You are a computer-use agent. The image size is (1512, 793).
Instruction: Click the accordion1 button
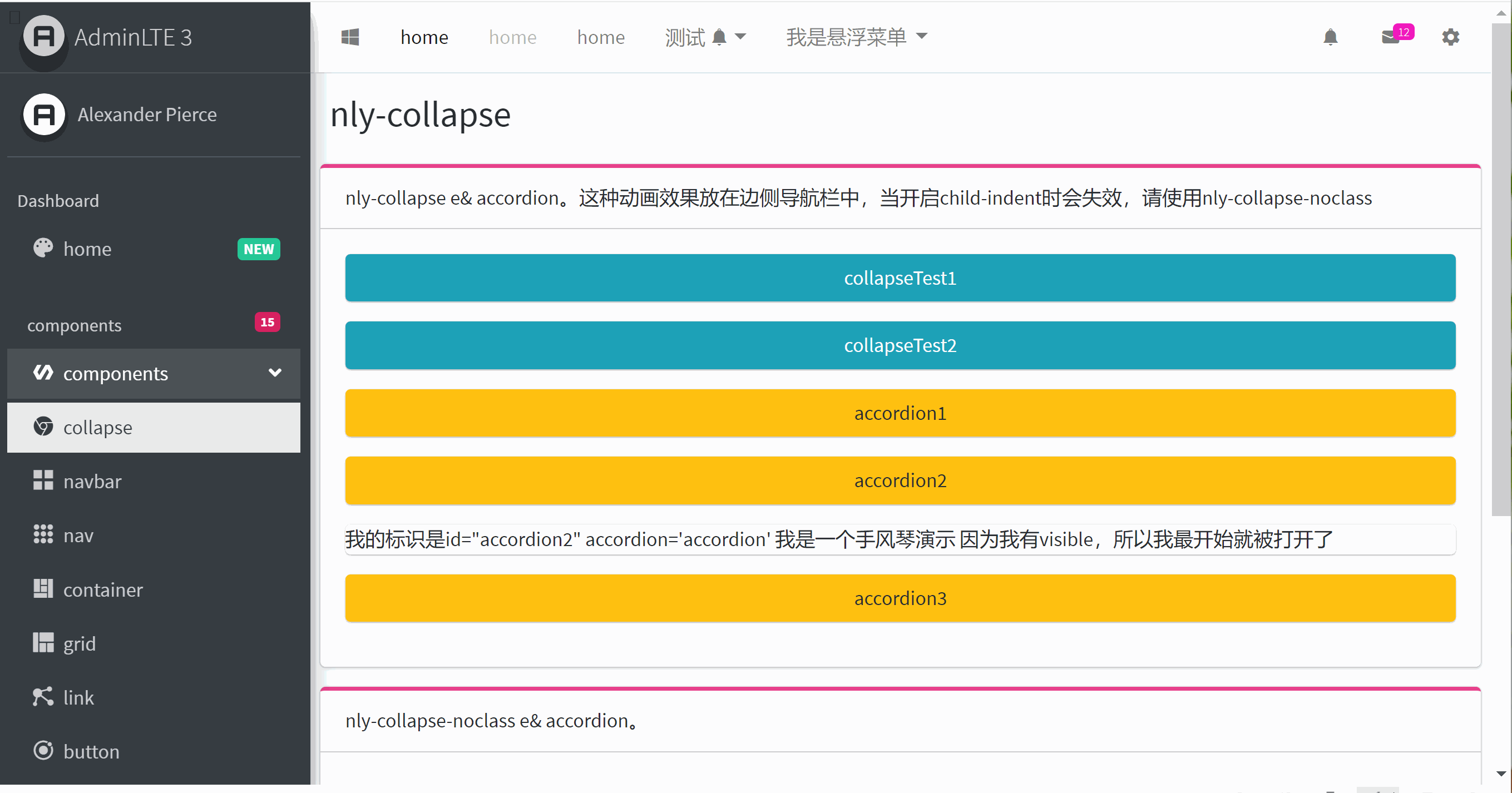(x=900, y=413)
